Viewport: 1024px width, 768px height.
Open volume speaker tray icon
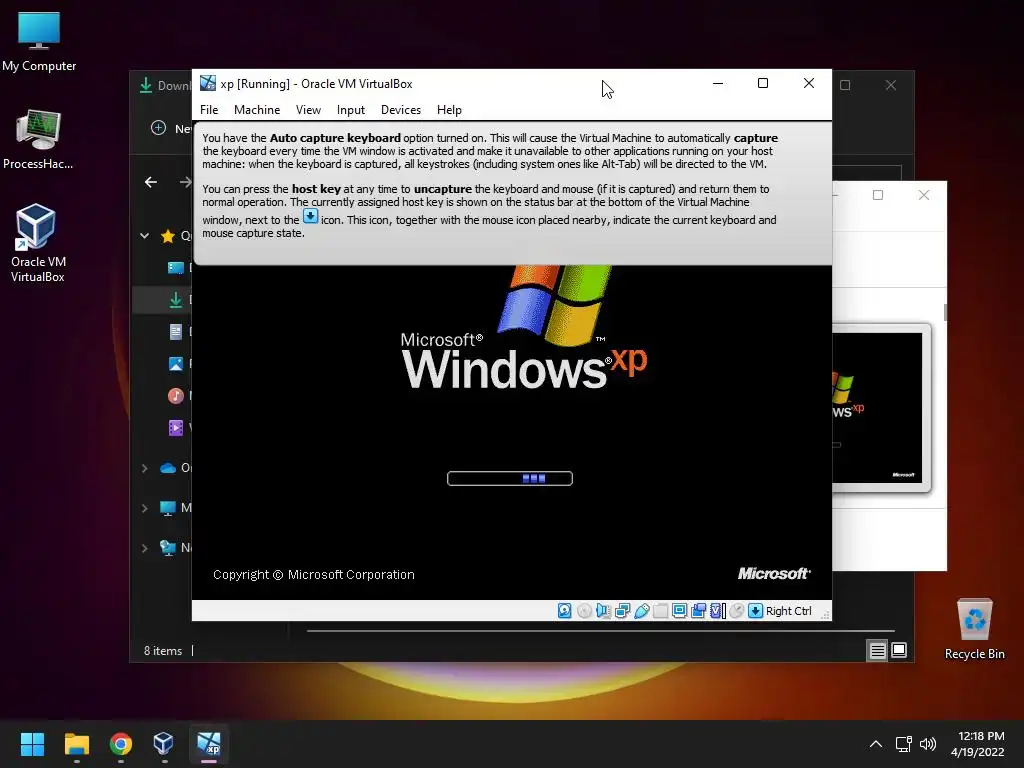[x=927, y=744]
